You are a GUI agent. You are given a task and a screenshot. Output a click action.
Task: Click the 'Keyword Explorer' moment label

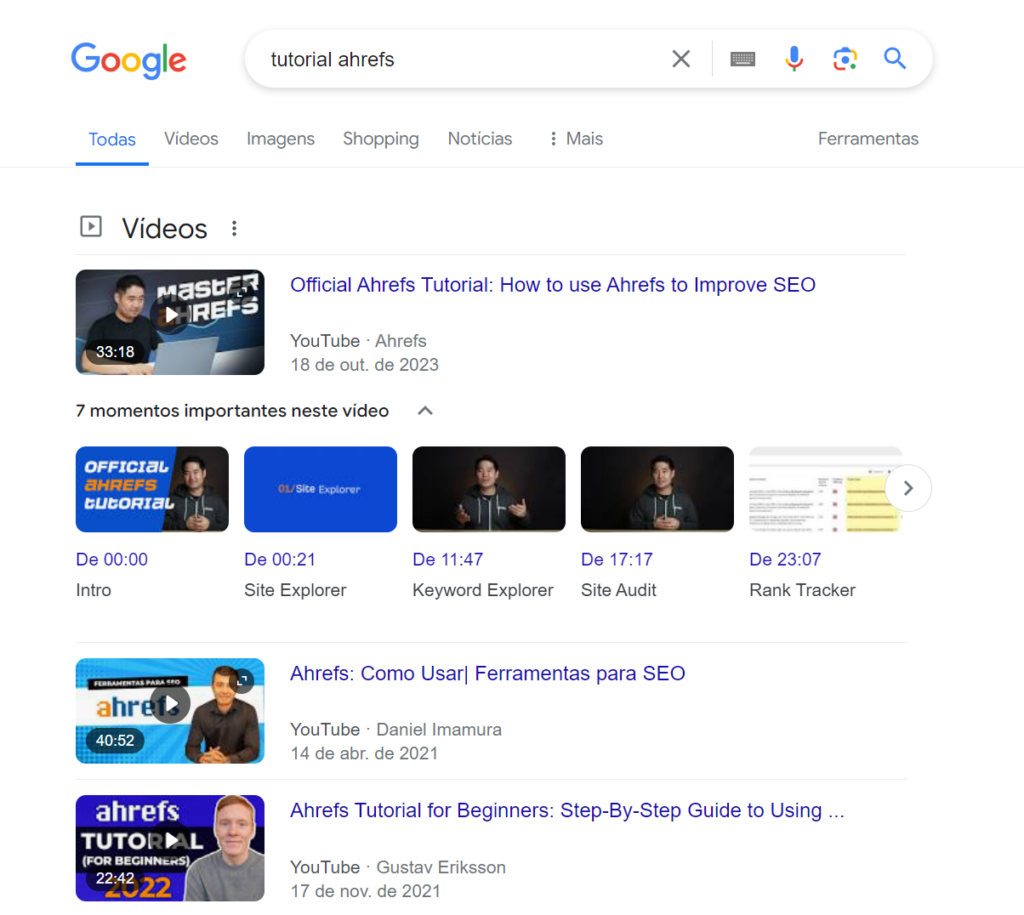(483, 590)
